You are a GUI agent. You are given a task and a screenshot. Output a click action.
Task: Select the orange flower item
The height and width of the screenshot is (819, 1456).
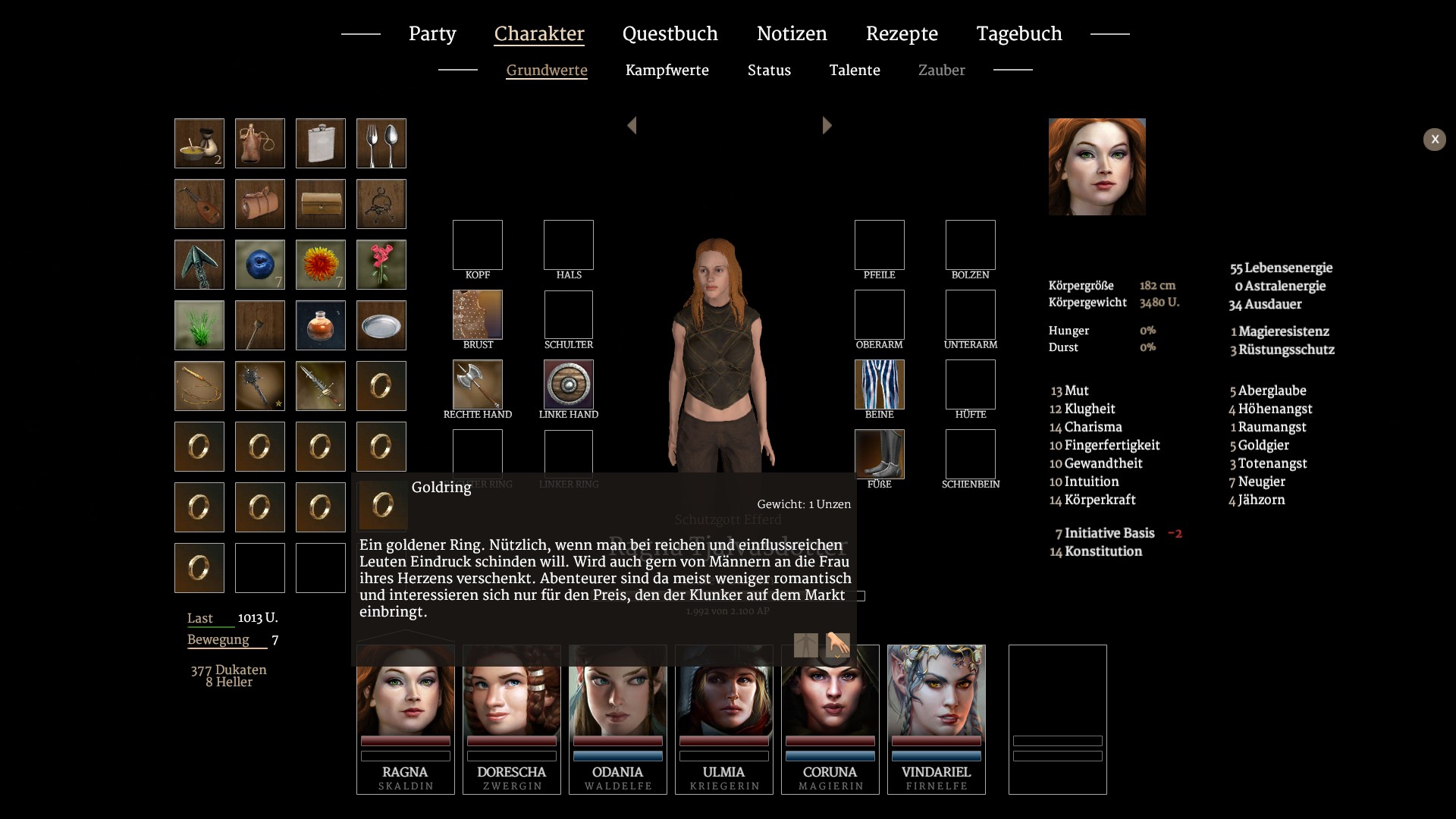pos(321,265)
